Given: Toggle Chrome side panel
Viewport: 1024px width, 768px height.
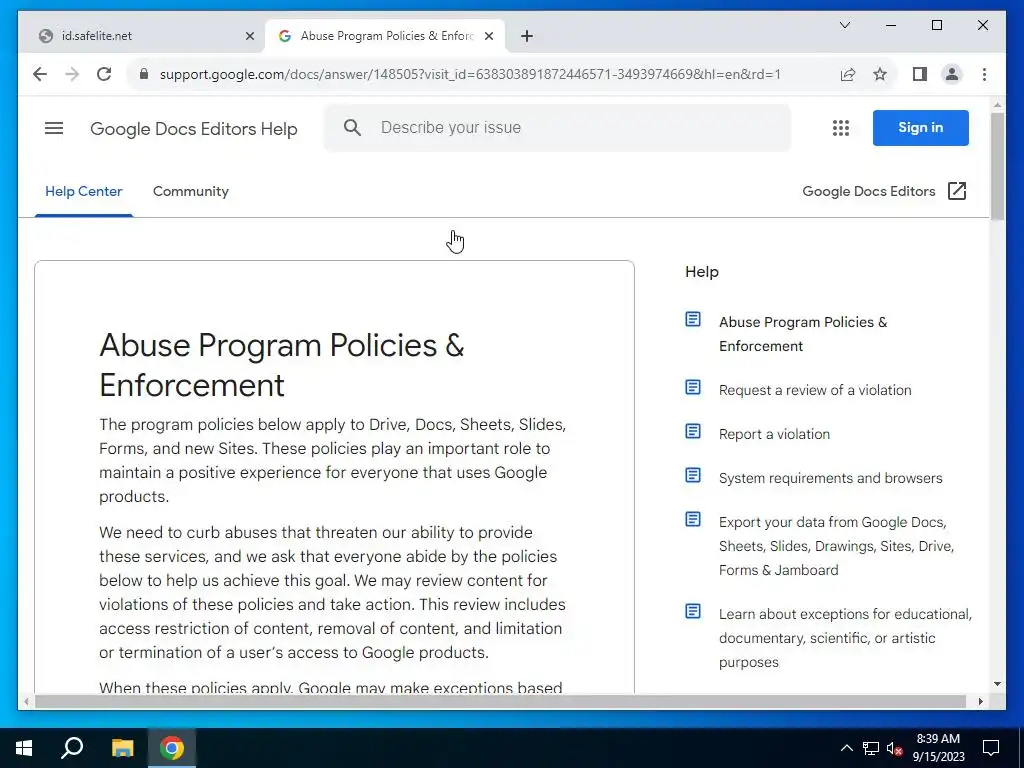Looking at the screenshot, I should pos(920,74).
